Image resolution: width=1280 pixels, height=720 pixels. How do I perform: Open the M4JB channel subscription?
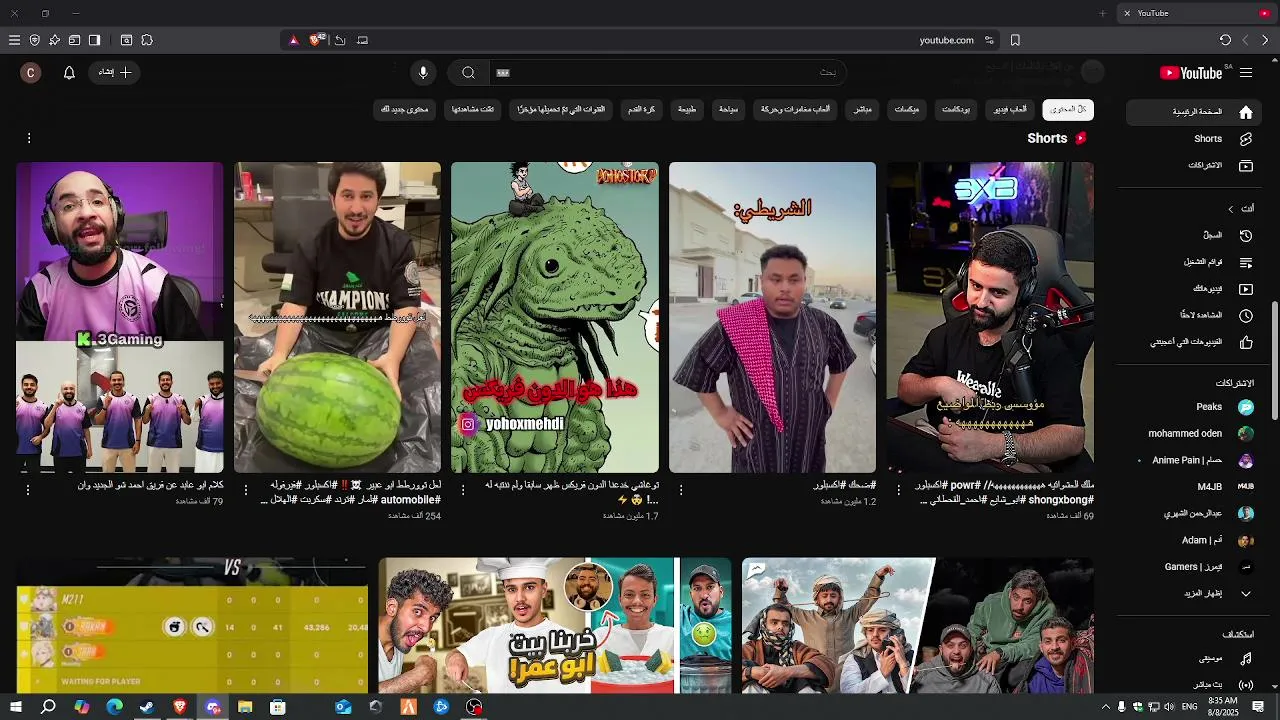click(1192, 487)
